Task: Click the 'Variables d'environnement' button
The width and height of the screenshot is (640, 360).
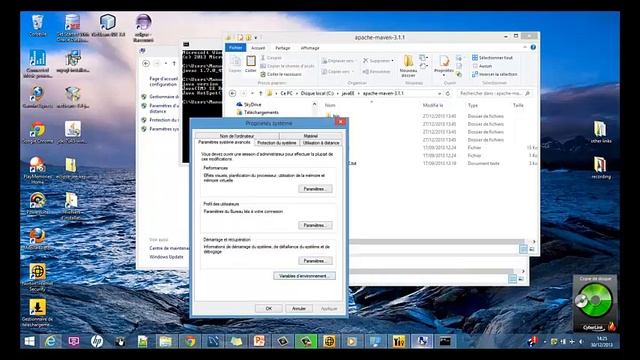Action: [304, 276]
